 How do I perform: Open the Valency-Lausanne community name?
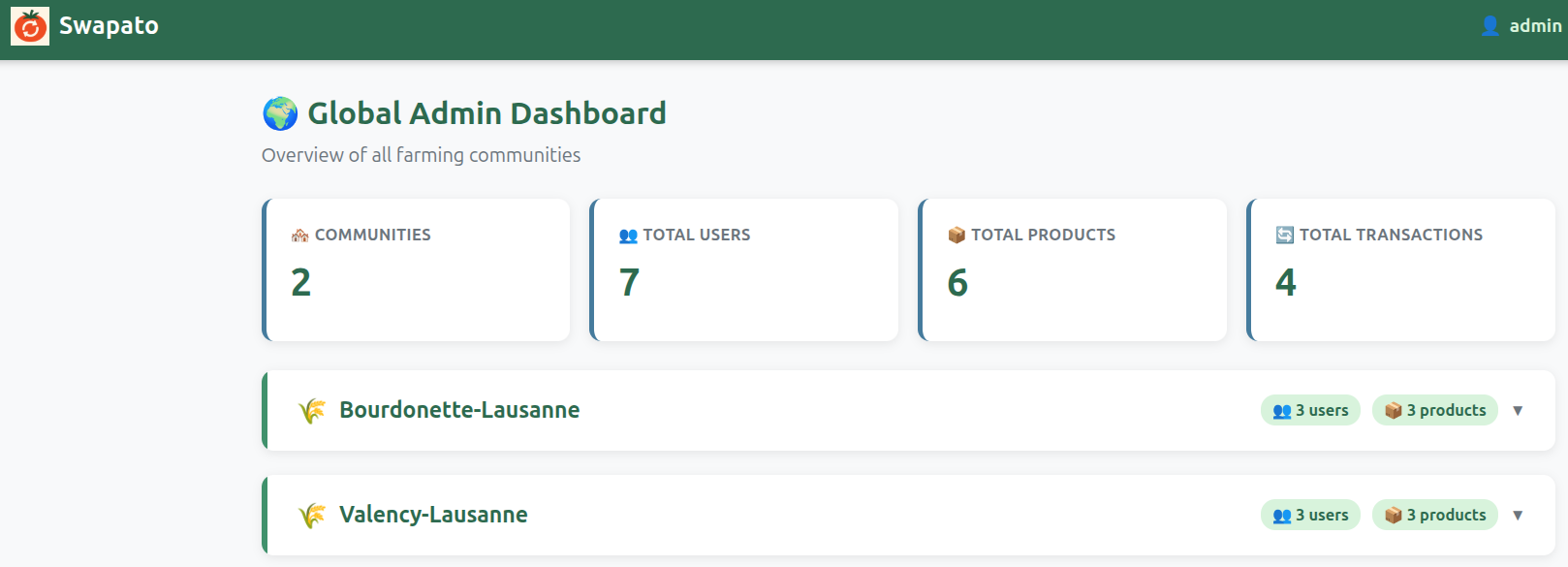coord(433,515)
